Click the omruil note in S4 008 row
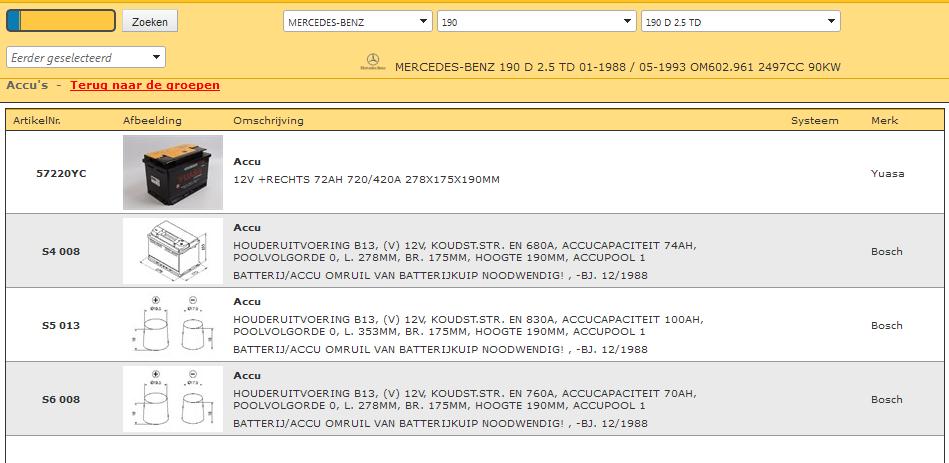The width and height of the screenshot is (949, 463). point(440,275)
